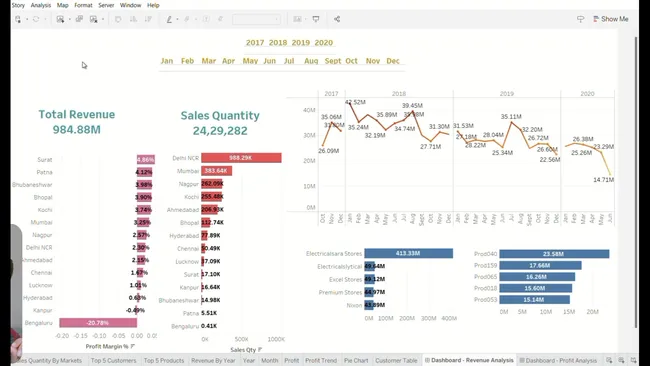Start Presentation Mode from the toolbar
The height and width of the screenshot is (366, 650).
coord(316,19)
